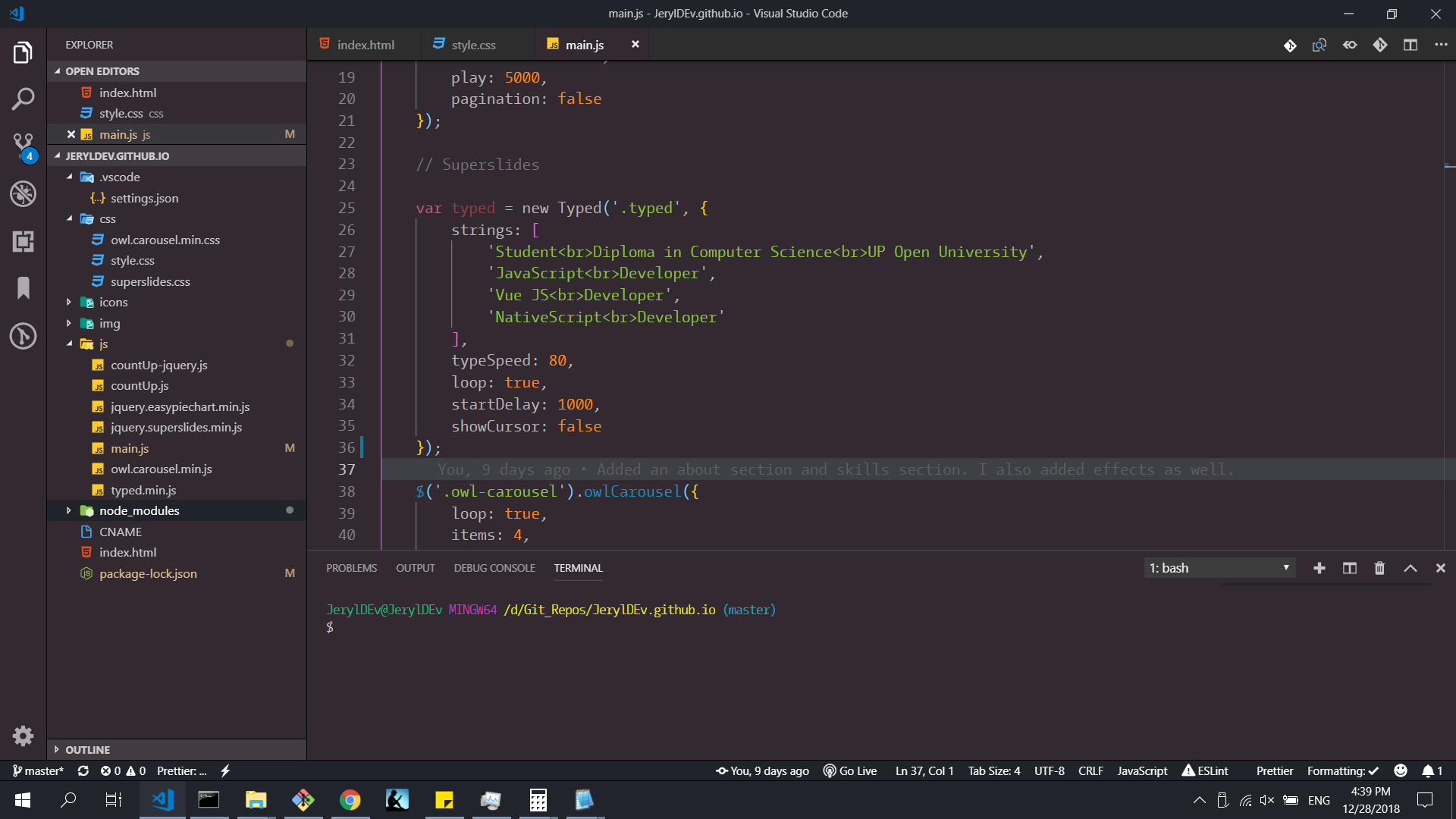
Task: Open the OUTPUT panel tab
Action: [x=415, y=568]
